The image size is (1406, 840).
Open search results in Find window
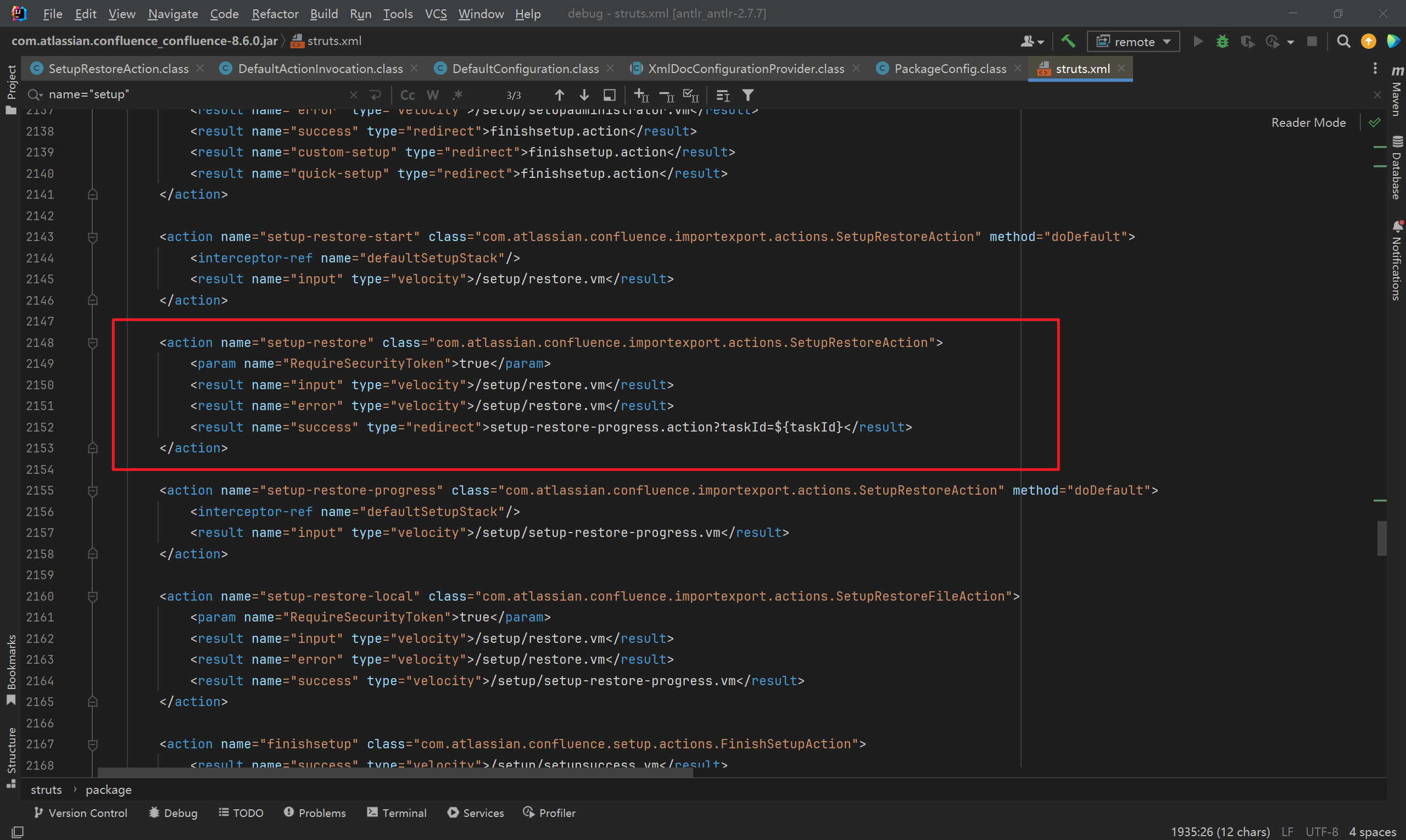609,95
